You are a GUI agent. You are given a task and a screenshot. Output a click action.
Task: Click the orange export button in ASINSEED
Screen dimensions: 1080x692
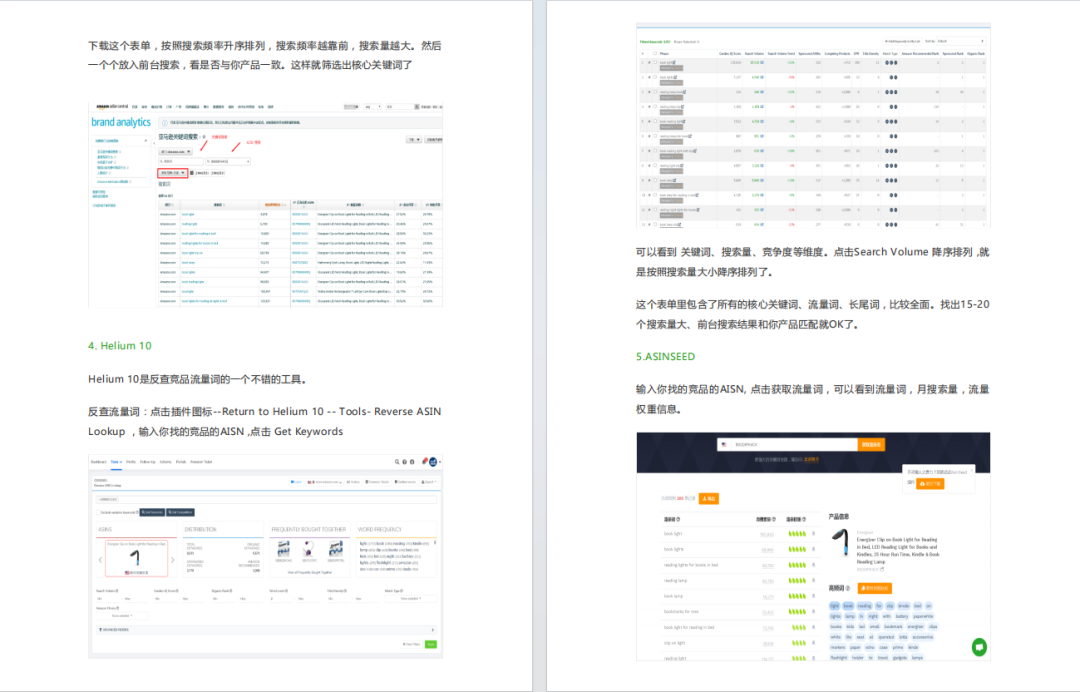coord(709,499)
